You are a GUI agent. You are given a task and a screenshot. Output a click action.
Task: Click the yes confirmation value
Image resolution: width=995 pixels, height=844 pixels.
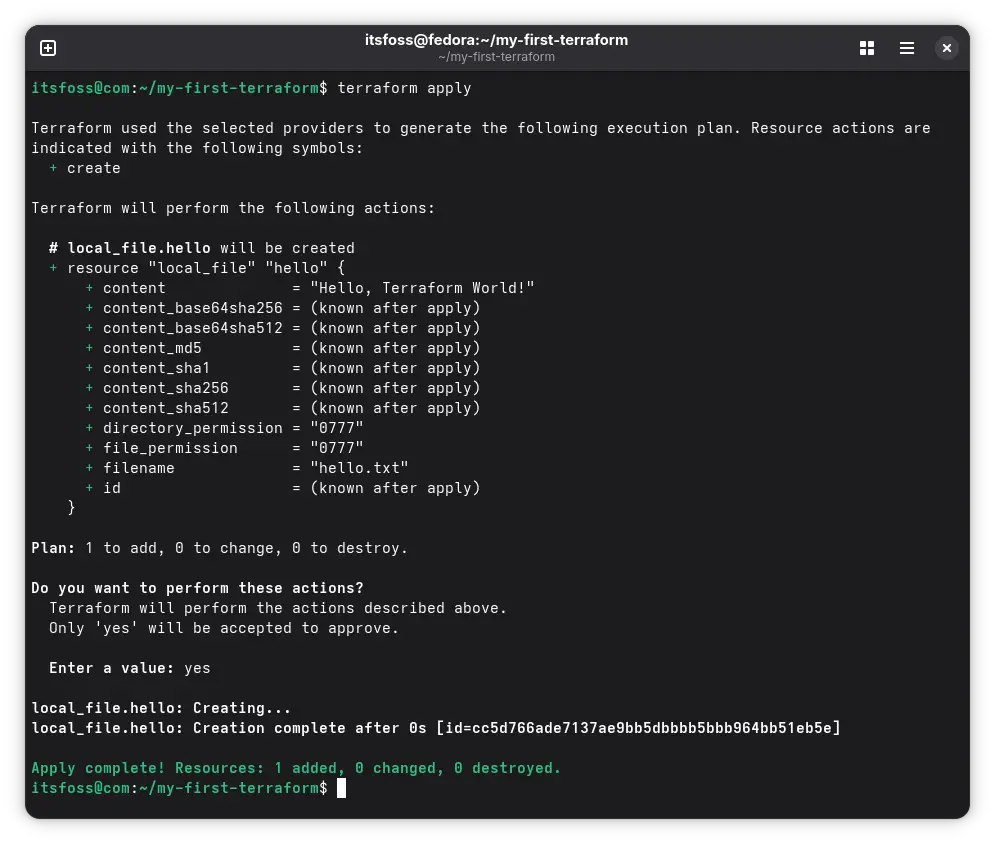(196, 668)
